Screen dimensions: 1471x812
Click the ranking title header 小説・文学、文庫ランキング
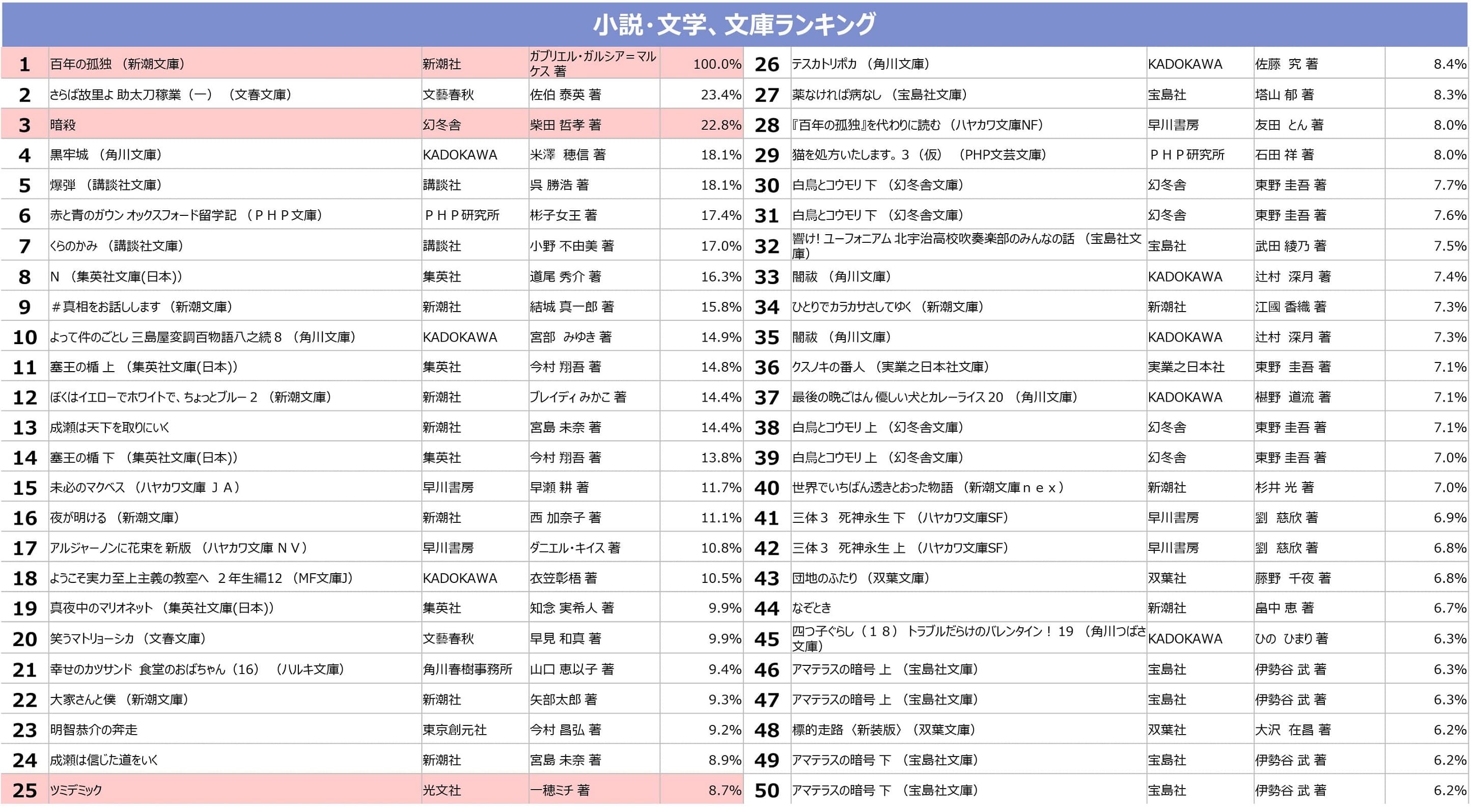point(734,24)
